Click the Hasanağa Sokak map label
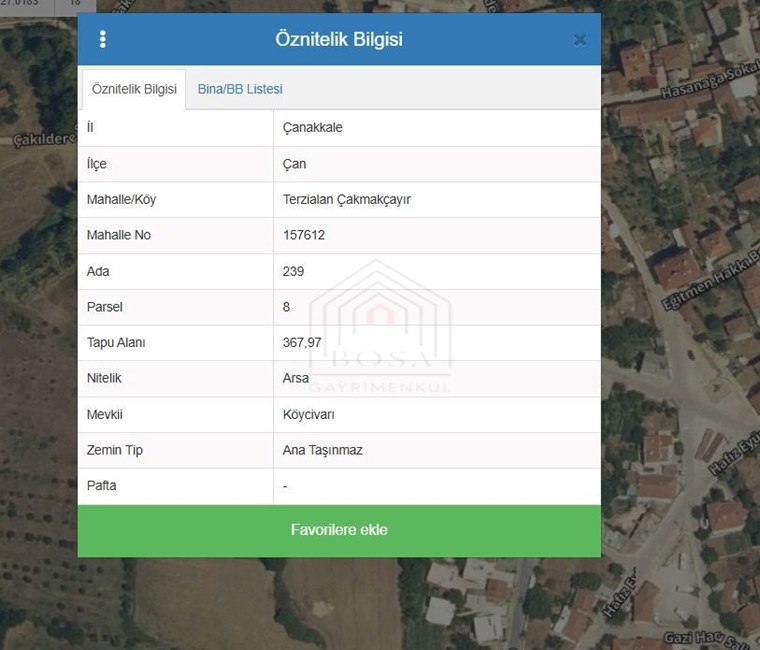Screen dimensions: 760x650 [710, 79]
